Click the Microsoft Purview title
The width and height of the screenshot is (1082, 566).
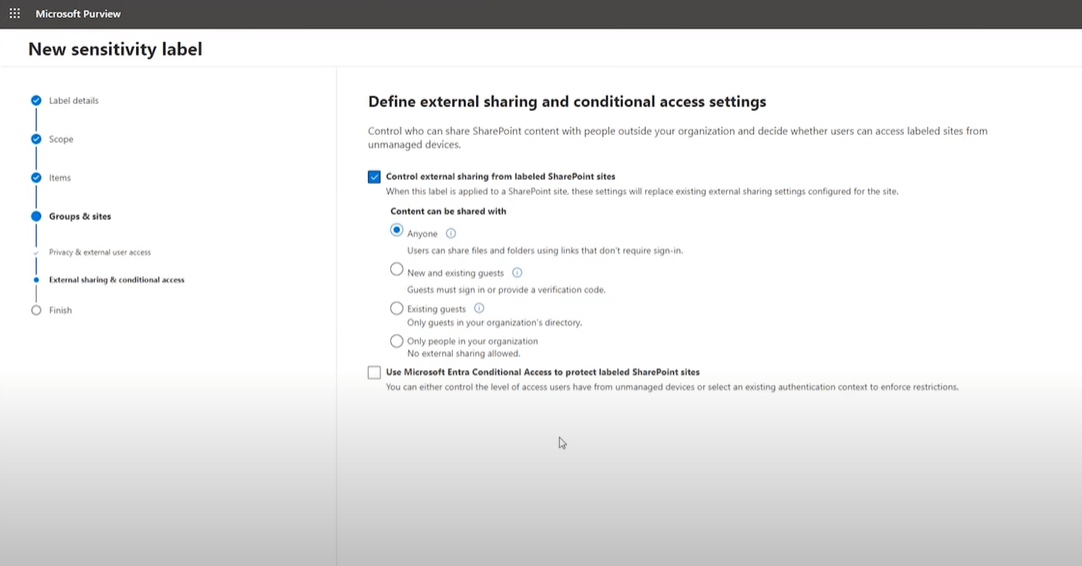pyautogui.click(x=78, y=14)
